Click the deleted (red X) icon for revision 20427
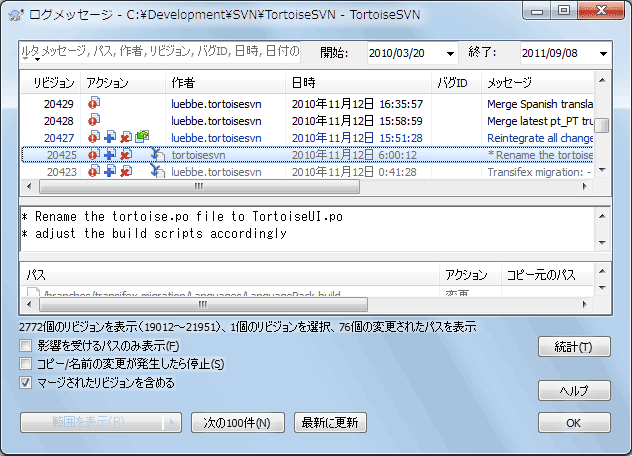Viewport: 632px width, 456px height. (126, 137)
